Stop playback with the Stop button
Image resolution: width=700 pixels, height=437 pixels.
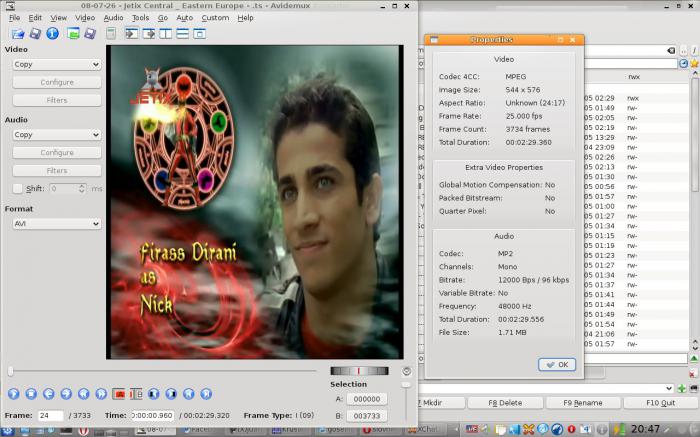pos(31,394)
